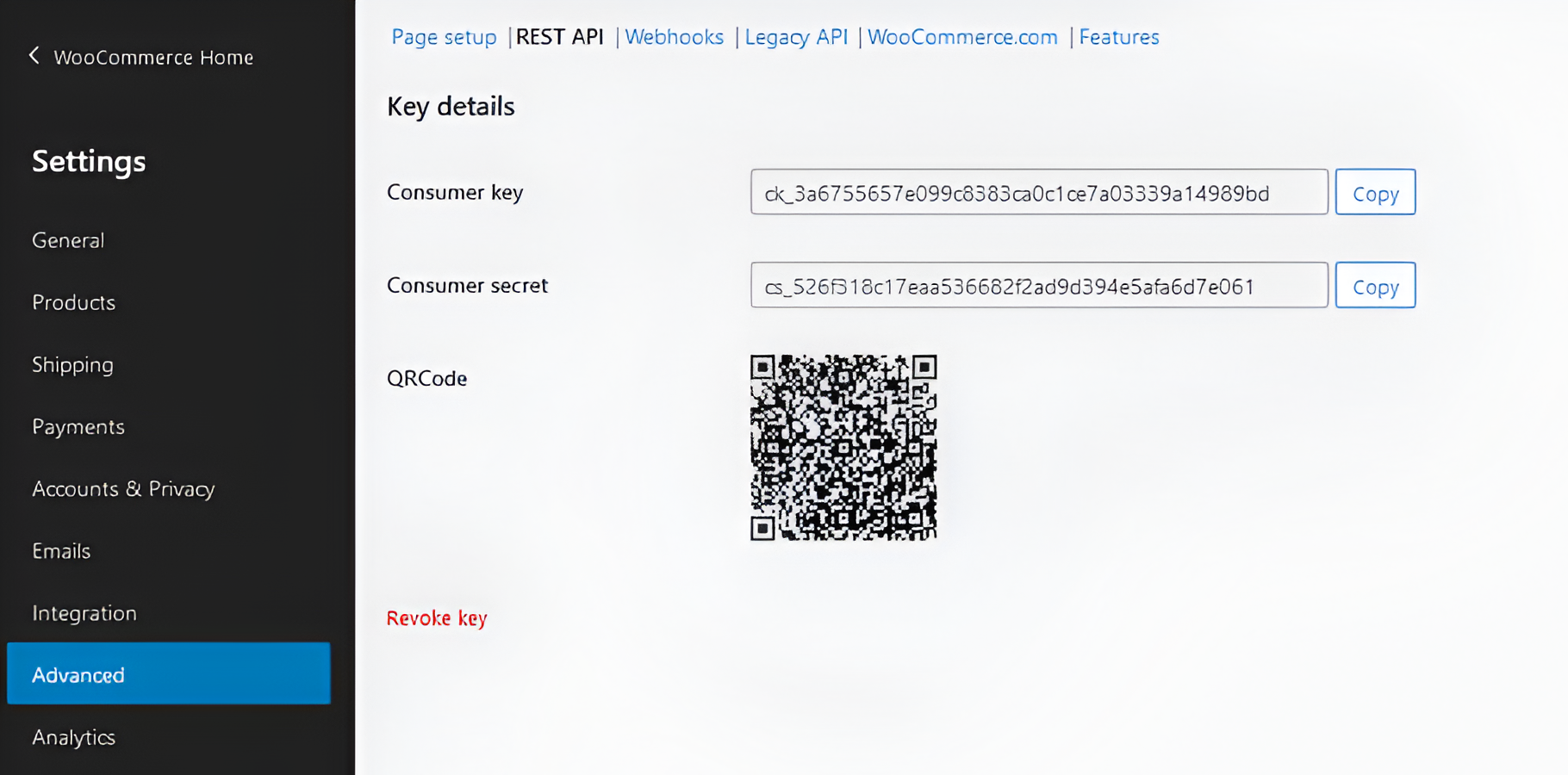The image size is (1568, 775).
Task: Click the Revoke key link
Action: (x=437, y=618)
